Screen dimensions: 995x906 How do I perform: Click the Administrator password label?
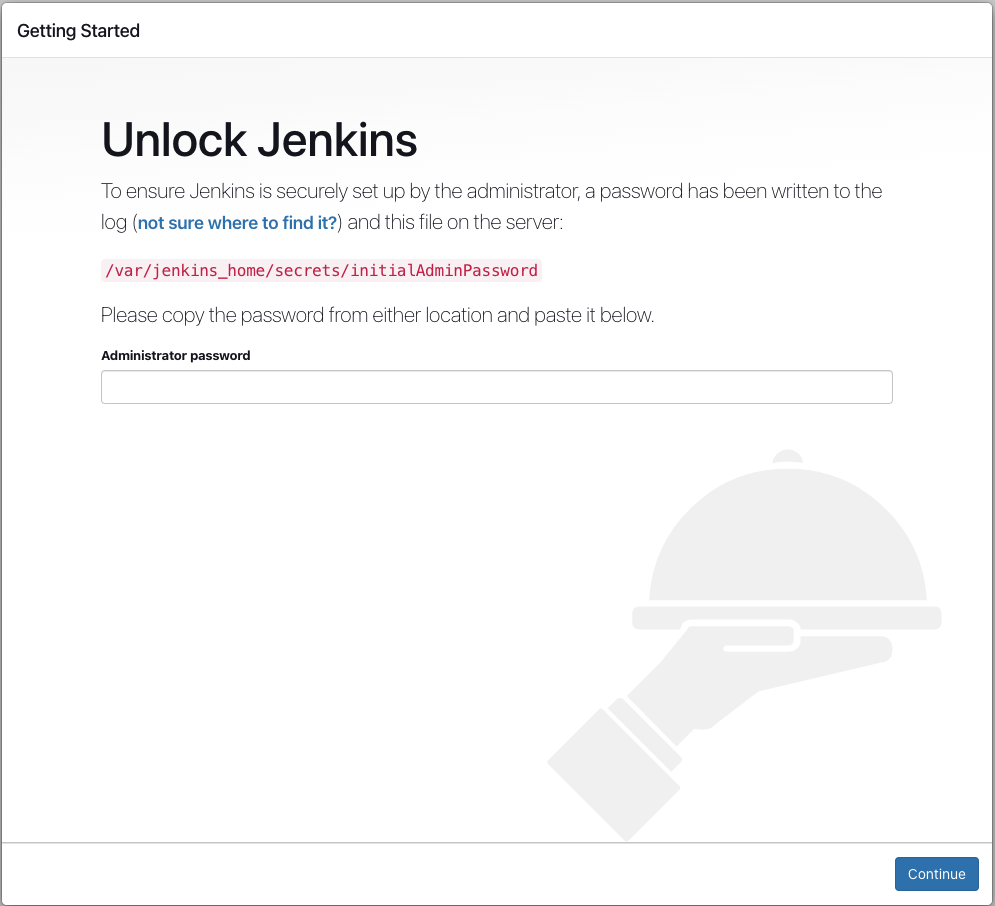coord(176,355)
